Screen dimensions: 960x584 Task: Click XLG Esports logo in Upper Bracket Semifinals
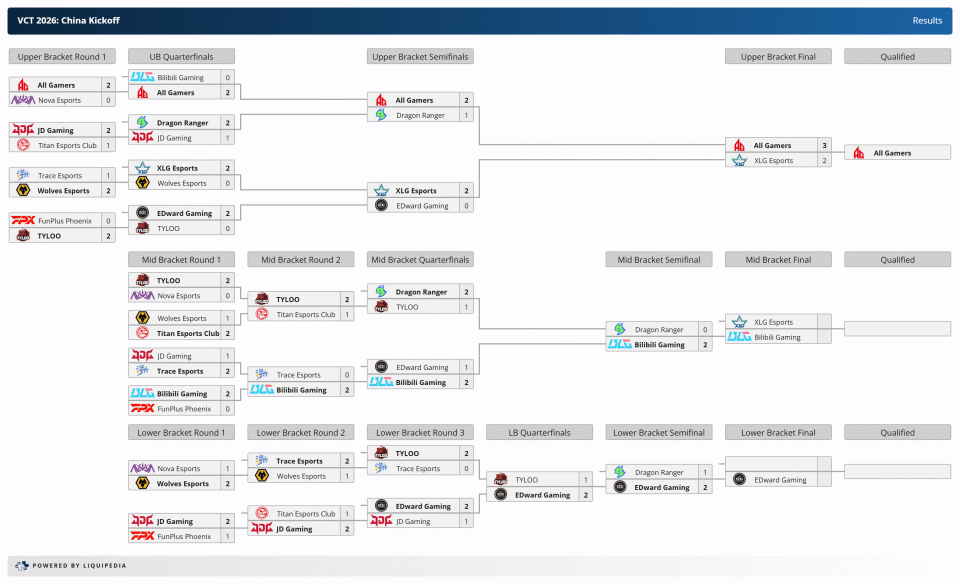[x=381, y=190]
